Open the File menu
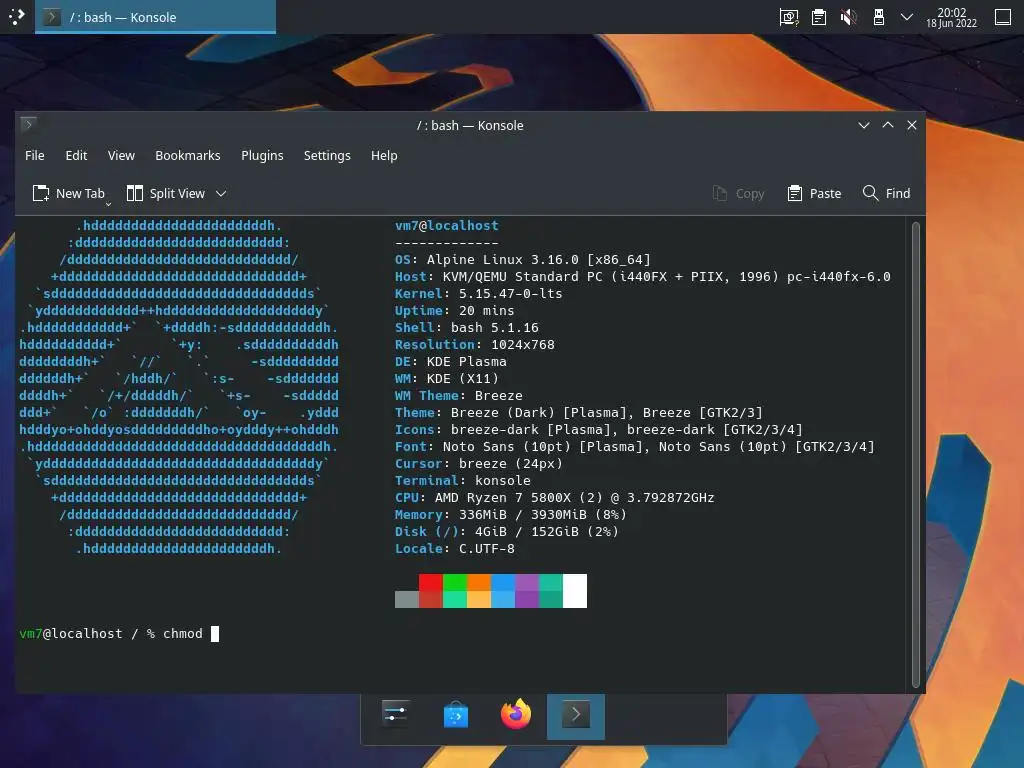 tap(35, 155)
